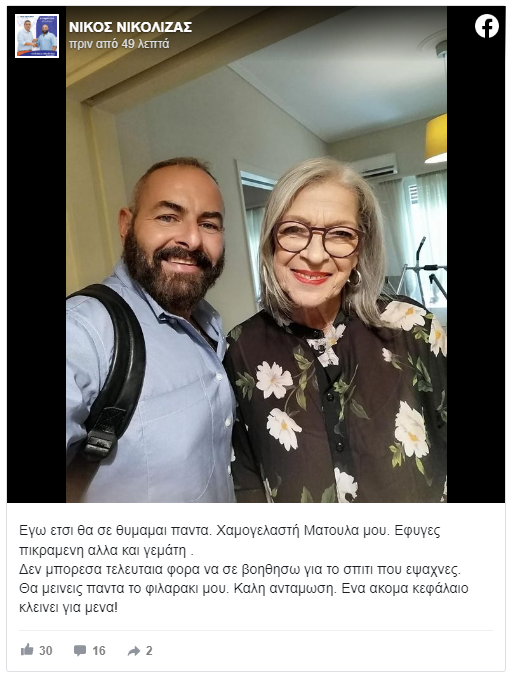
Task: Click the timestamp 'πριν από 49 λεπτά'
Action: [x=119, y=44]
